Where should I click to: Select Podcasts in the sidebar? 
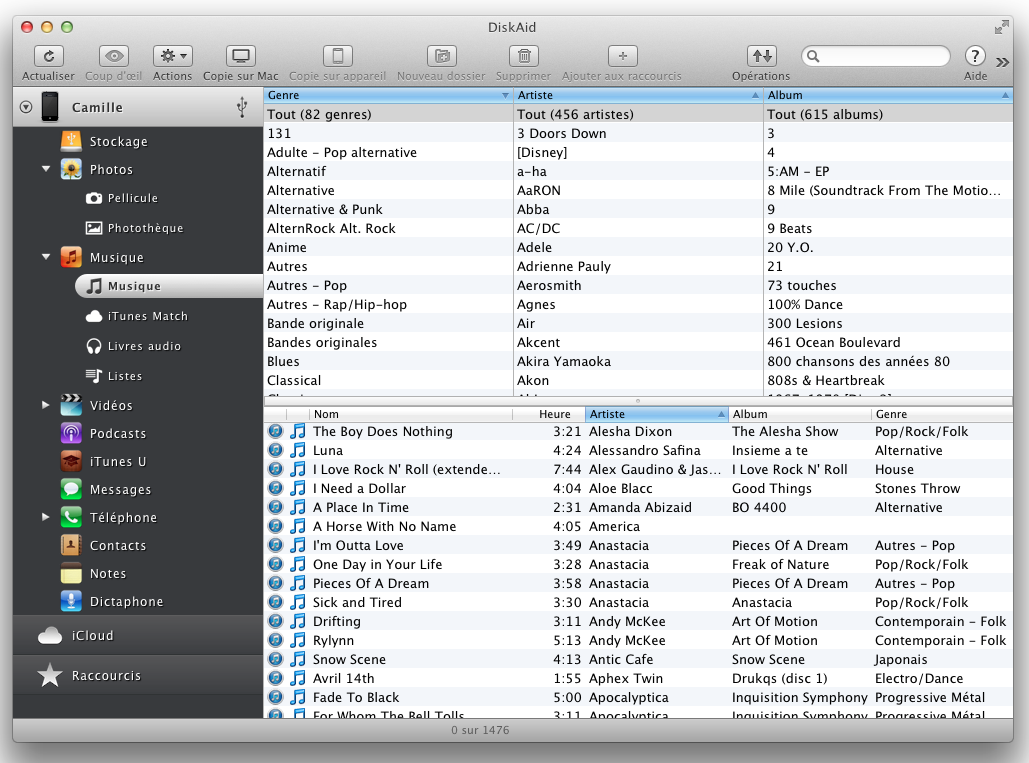pos(117,434)
